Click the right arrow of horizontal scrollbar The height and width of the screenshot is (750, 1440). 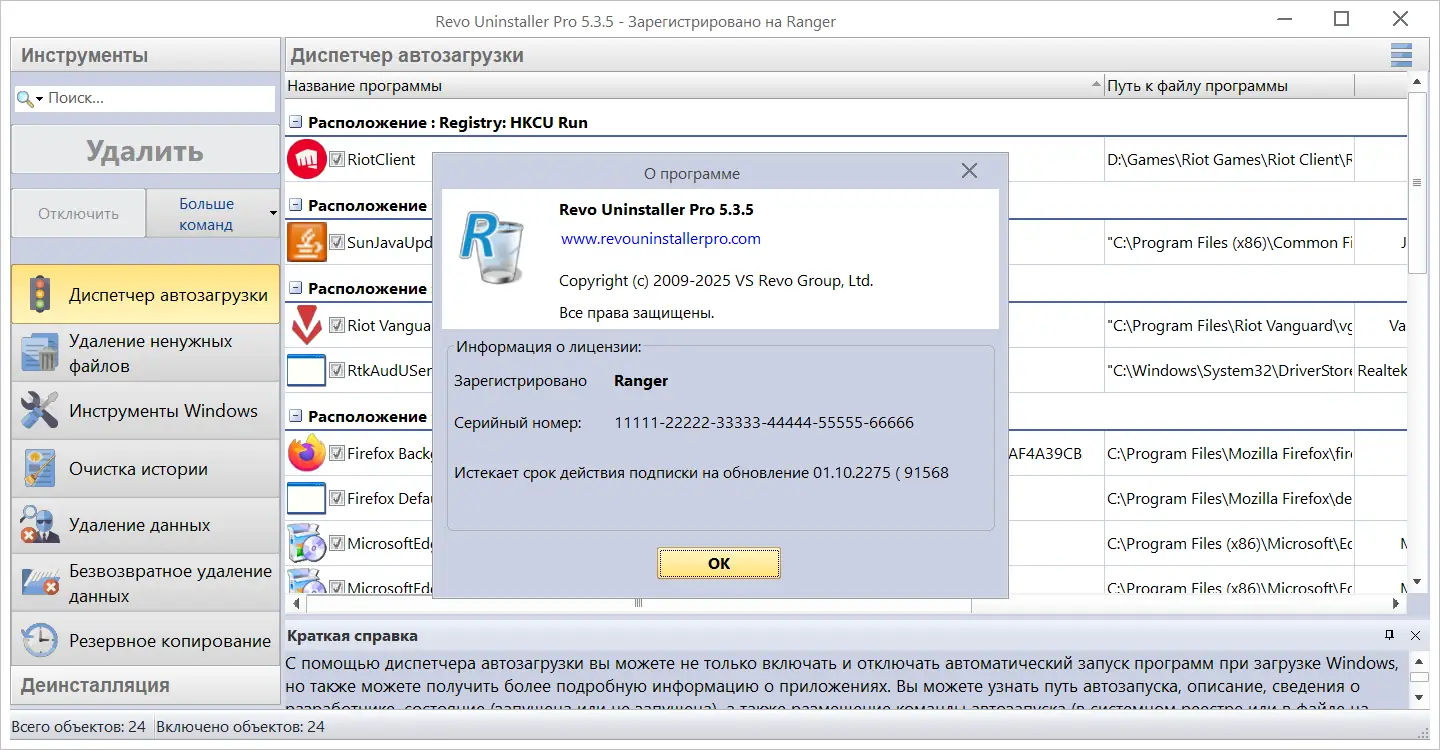coord(1397,604)
